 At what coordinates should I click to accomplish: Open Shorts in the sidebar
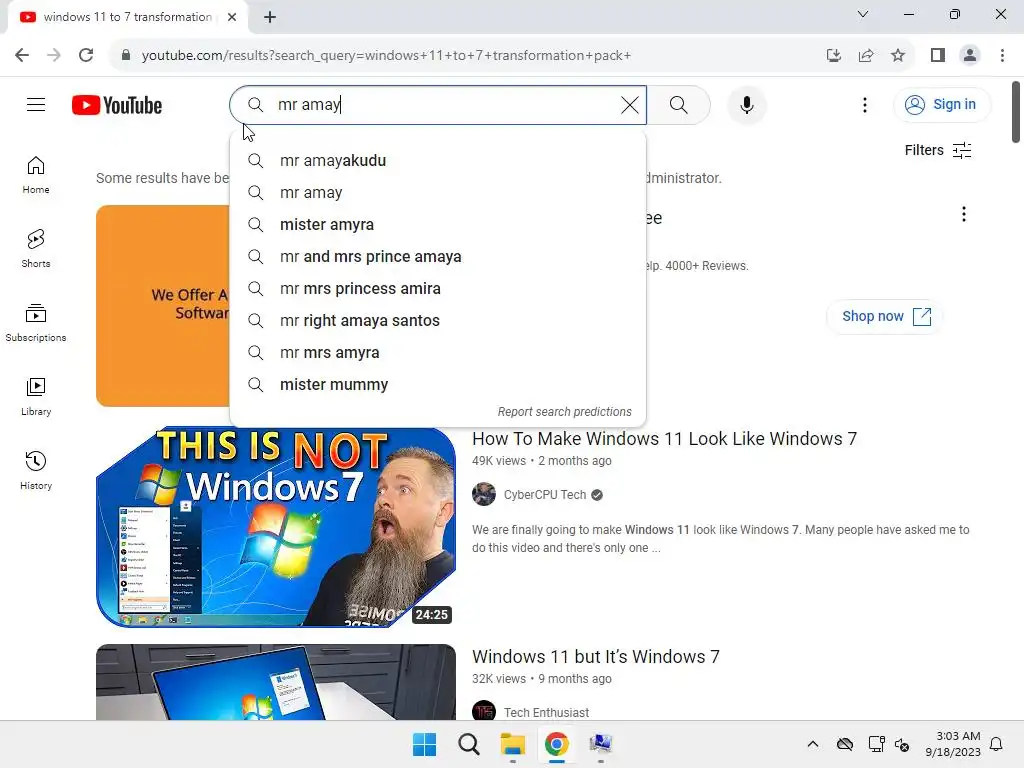point(36,249)
